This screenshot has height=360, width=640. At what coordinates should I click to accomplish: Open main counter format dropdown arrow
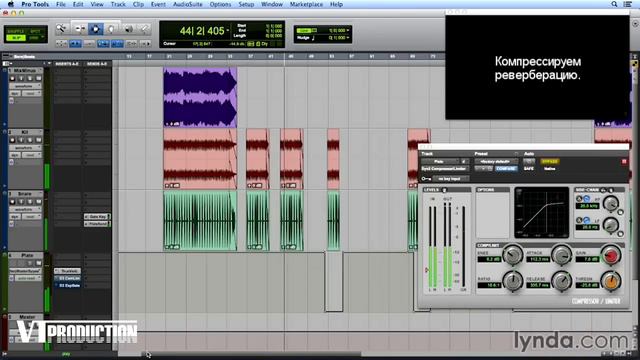coord(227,31)
